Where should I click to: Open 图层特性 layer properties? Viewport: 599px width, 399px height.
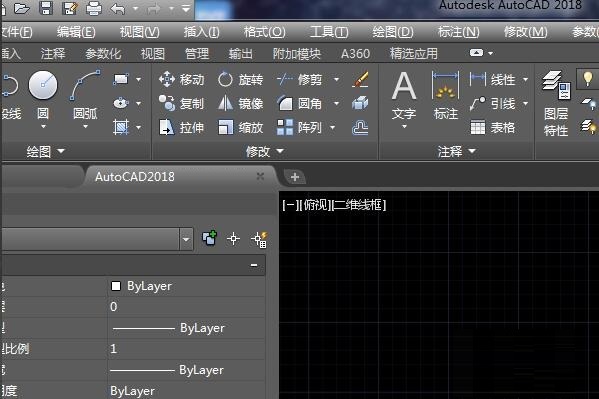[x=556, y=104]
